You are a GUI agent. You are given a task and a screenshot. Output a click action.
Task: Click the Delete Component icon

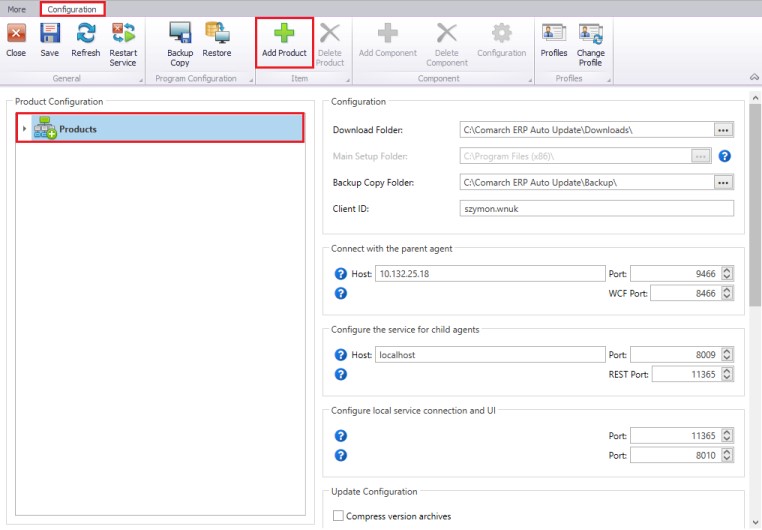pyautogui.click(x=446, y=34)
